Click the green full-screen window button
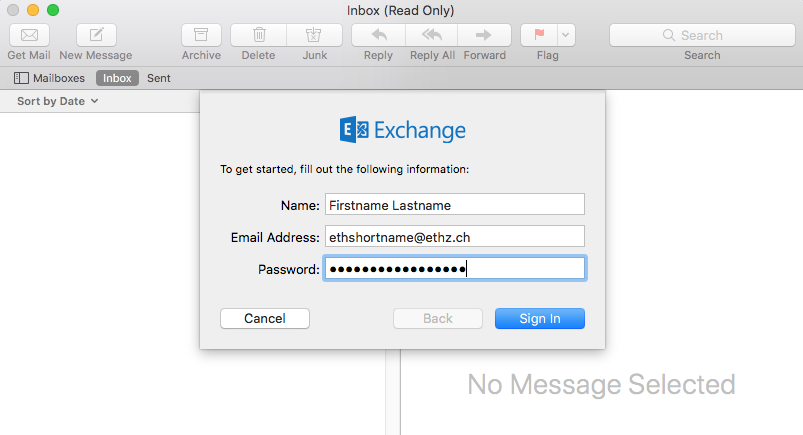The height and width of the screenshot is (435, 803). click(53, 10)
